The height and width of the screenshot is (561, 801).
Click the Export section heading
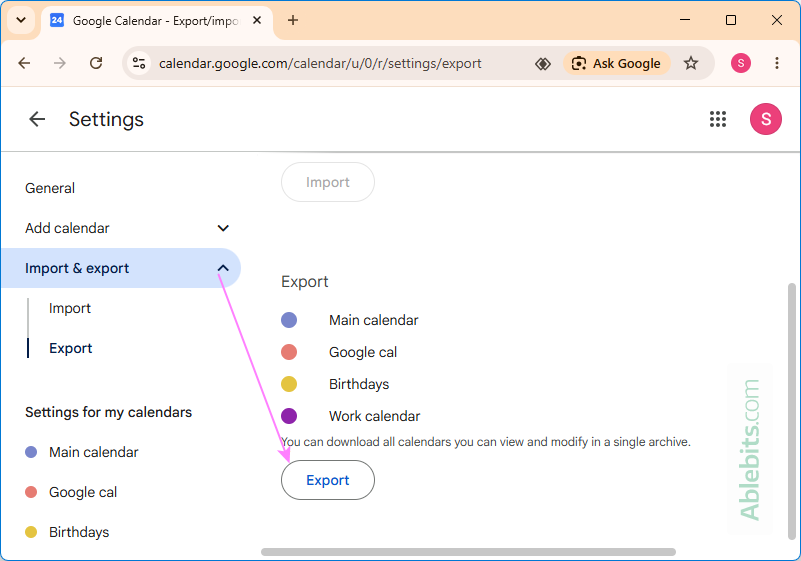pos(304,282)
